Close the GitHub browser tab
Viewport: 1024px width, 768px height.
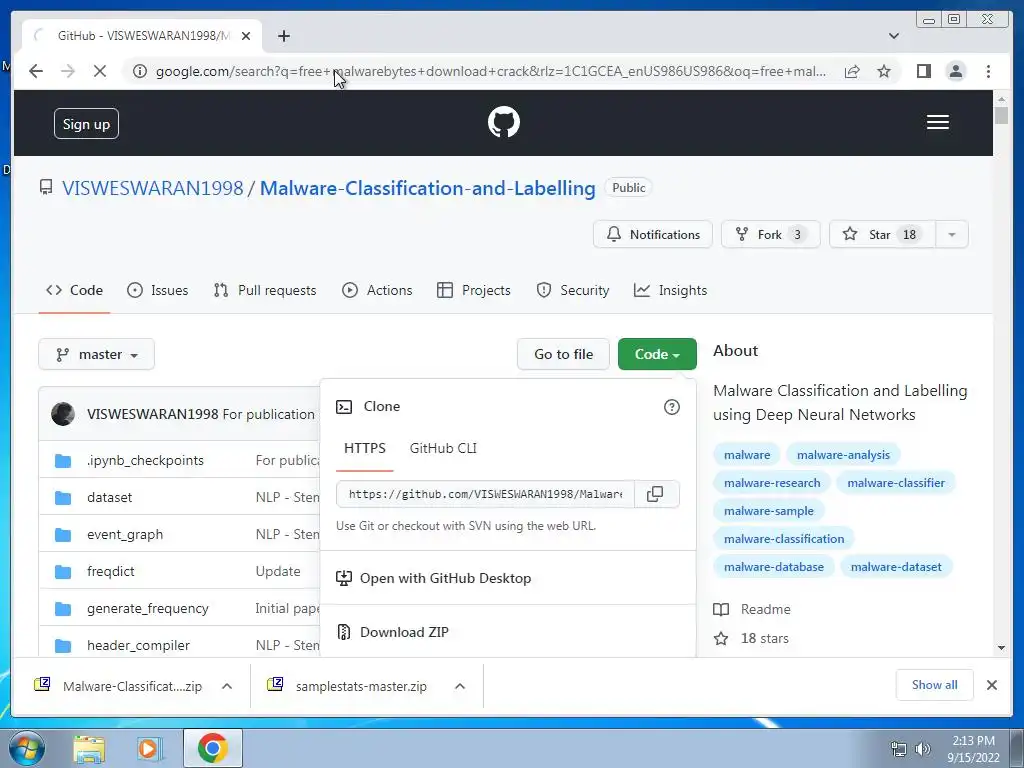point(246,36)
